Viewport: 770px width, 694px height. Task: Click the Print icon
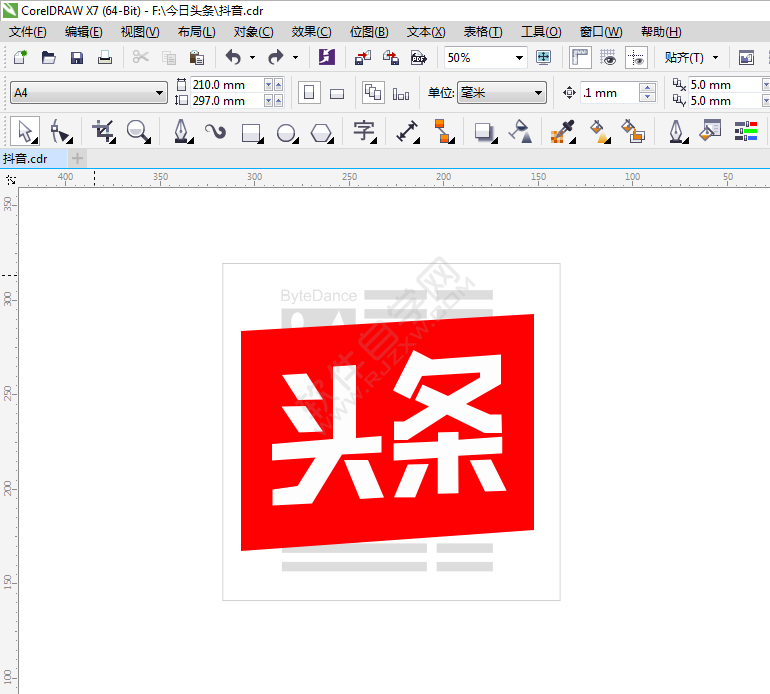point(105,58)
